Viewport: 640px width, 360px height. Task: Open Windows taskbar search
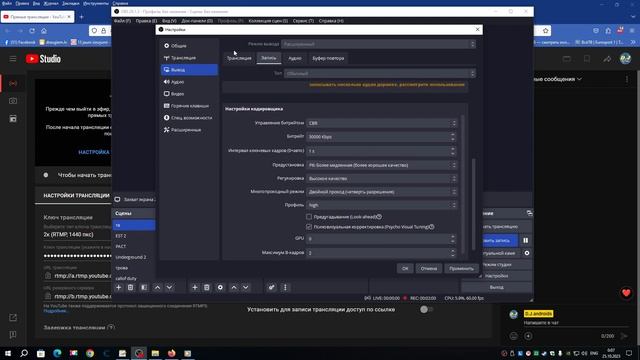tap(24, 353)
